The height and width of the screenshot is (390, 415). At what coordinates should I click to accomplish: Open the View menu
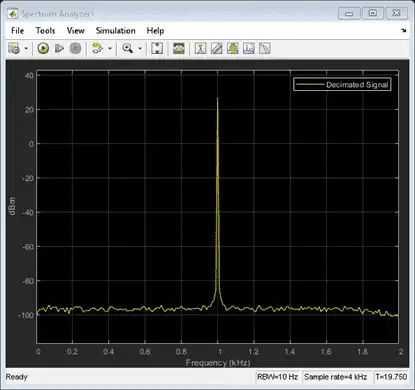click(x=75, y=31)
